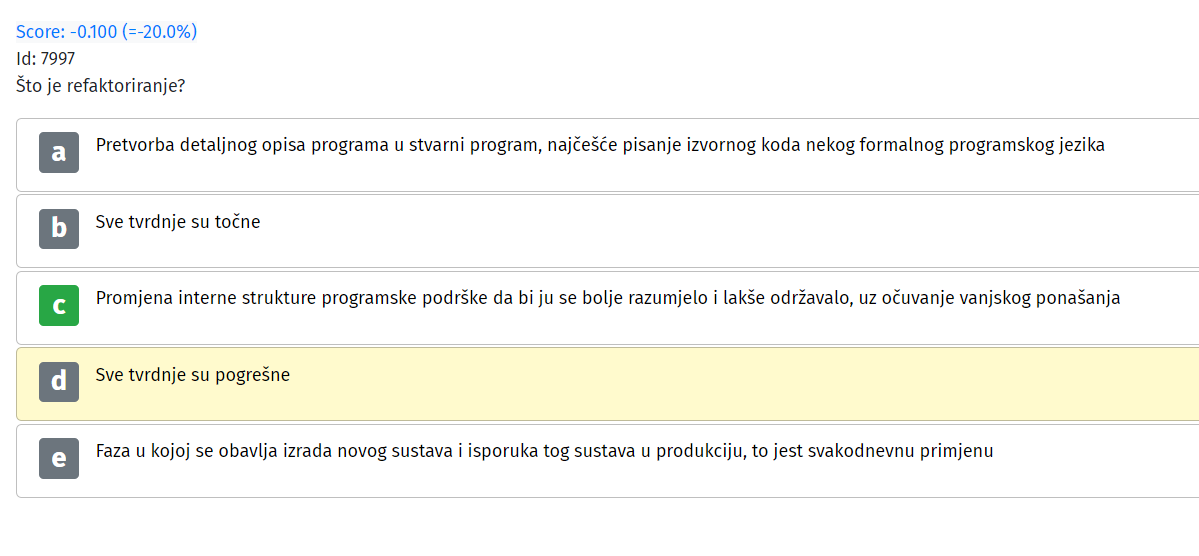Click the percentage '(=-20.0%)' in the score

[159, 32]
